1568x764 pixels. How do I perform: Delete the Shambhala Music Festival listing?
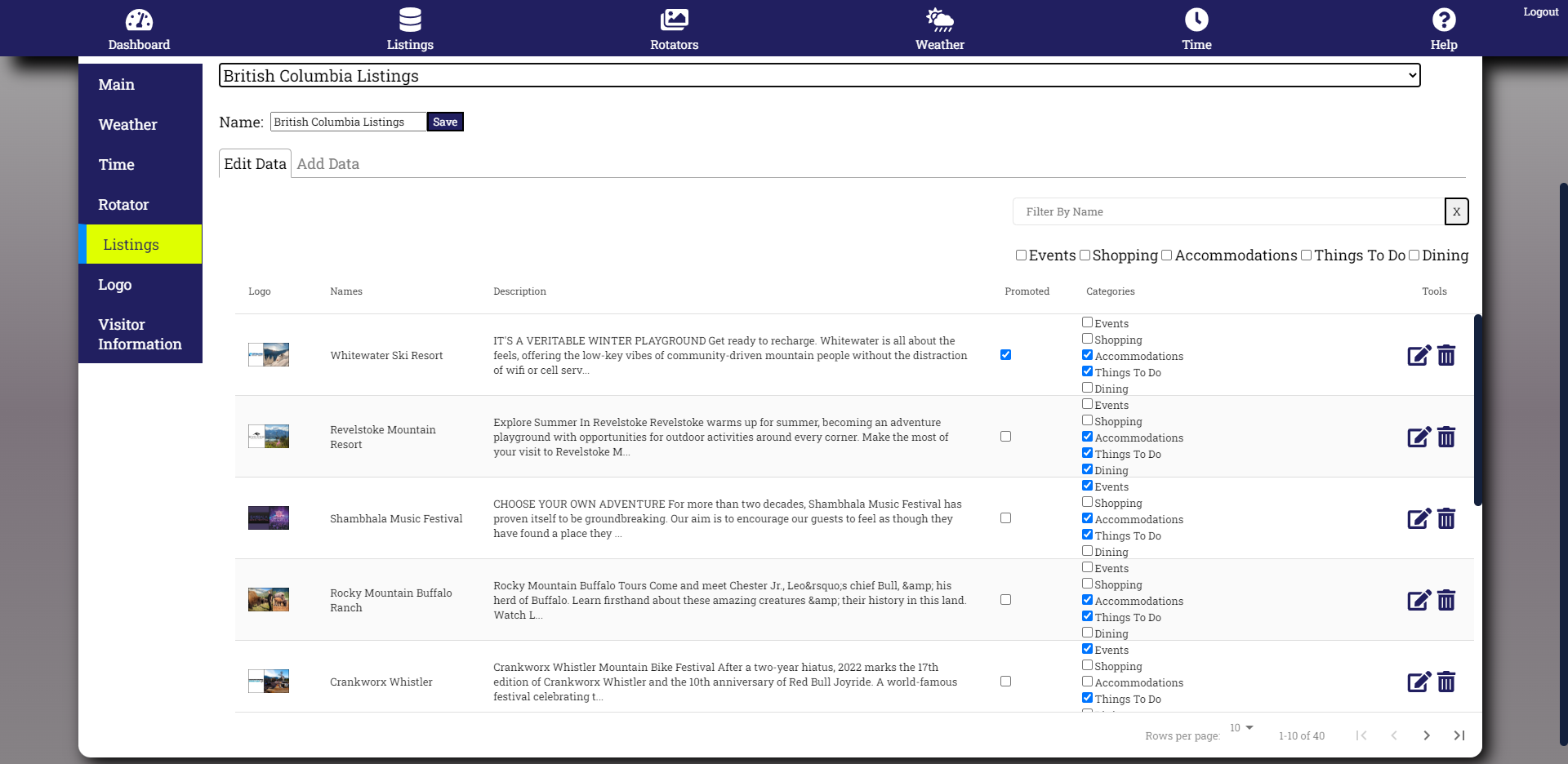1446,518
